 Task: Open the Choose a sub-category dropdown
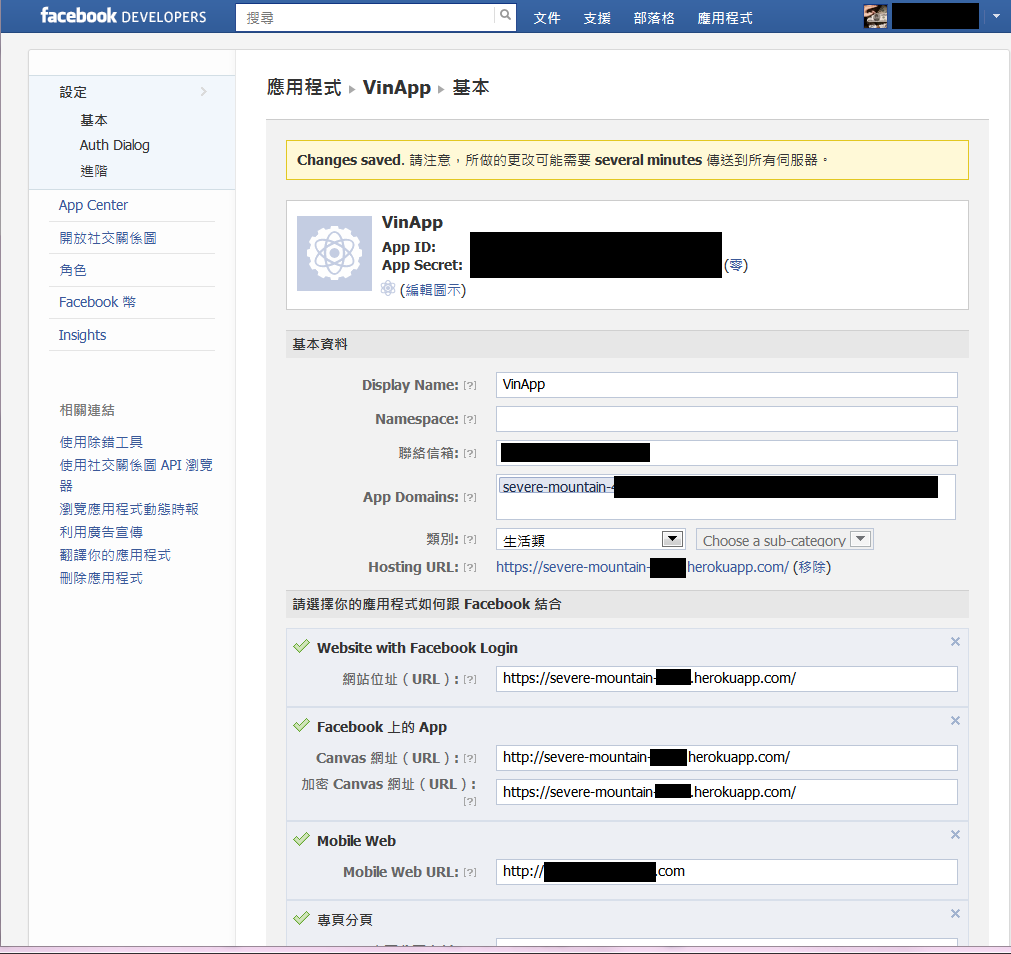785,540
